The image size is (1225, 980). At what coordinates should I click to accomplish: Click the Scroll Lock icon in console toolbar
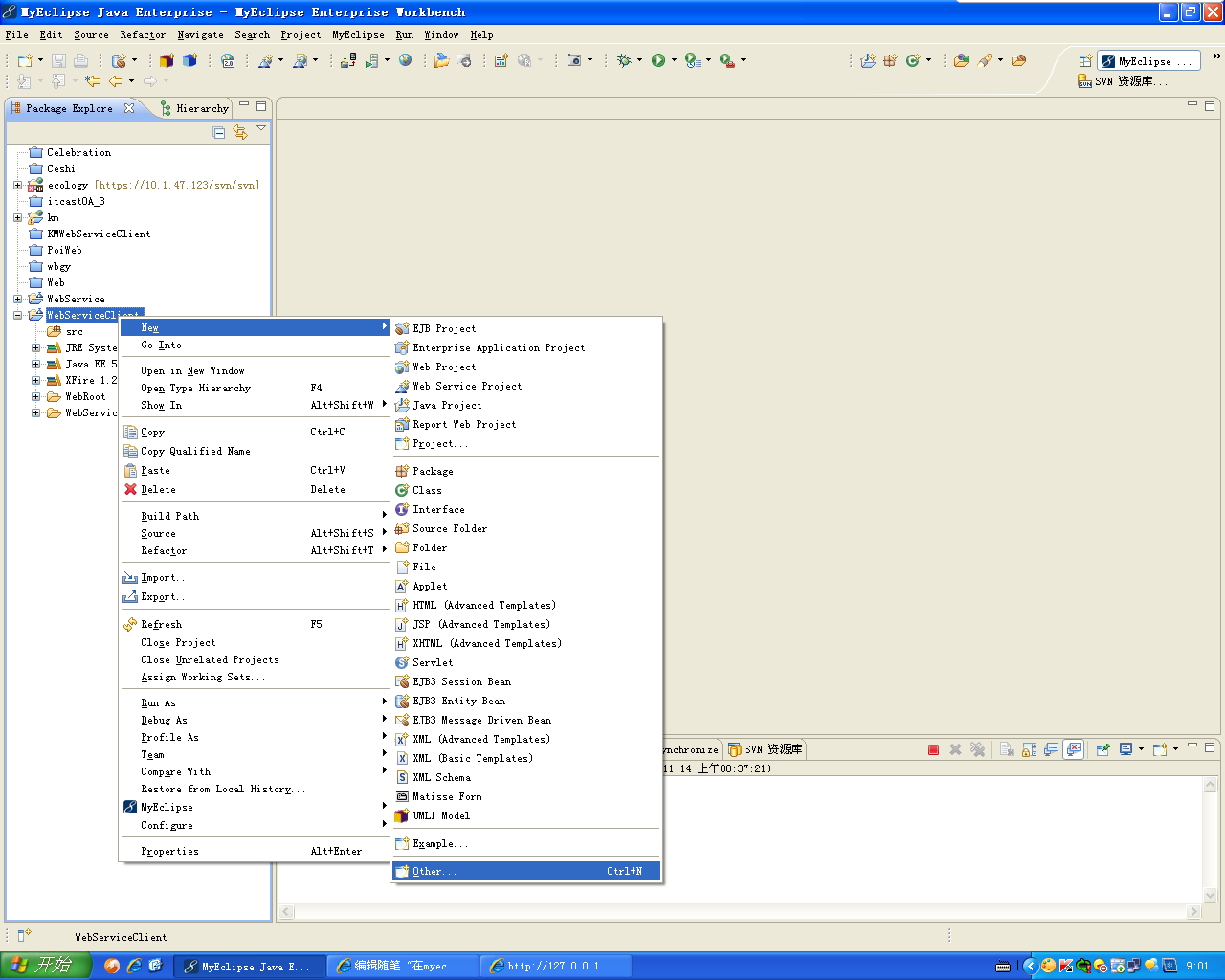coord(1030,749)
